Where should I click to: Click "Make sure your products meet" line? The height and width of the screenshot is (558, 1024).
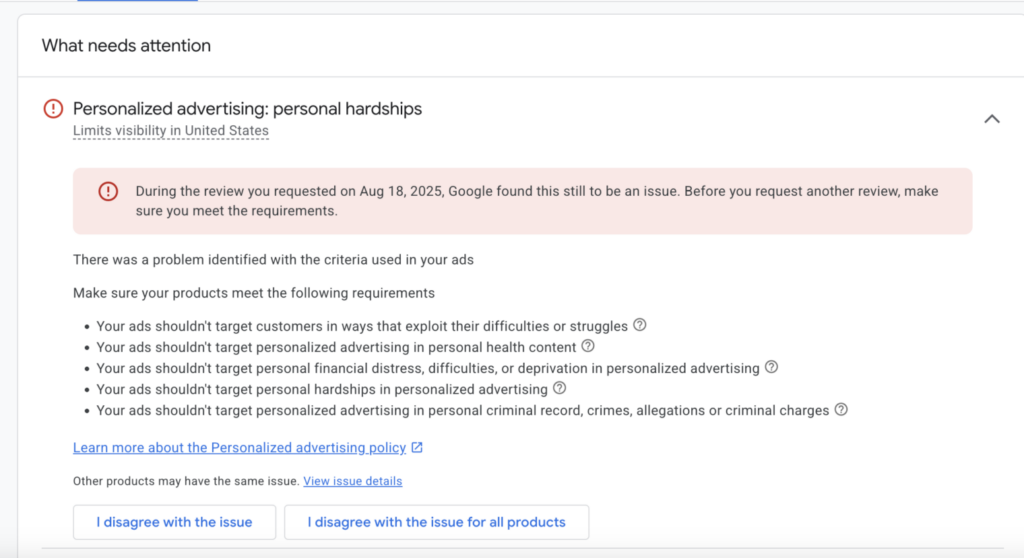pos(254,293)
